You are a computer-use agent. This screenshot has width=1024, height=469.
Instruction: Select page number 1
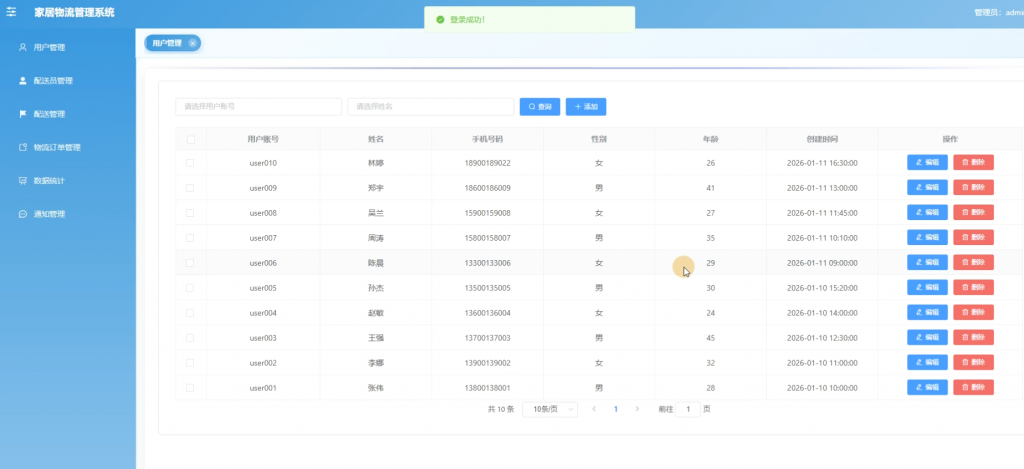[x=615, y=409]
